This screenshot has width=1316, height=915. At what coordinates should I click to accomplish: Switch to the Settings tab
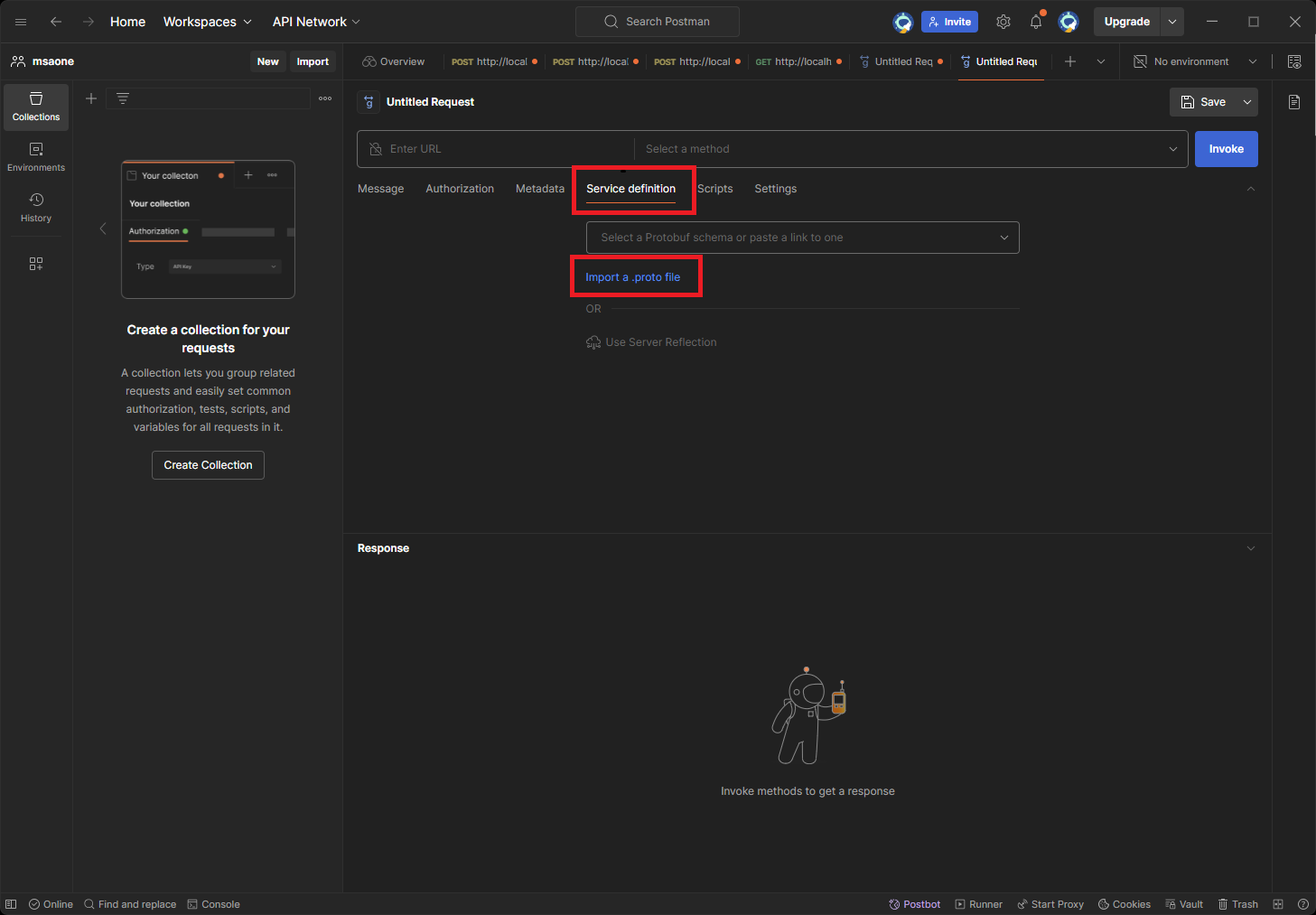point(776,189)
